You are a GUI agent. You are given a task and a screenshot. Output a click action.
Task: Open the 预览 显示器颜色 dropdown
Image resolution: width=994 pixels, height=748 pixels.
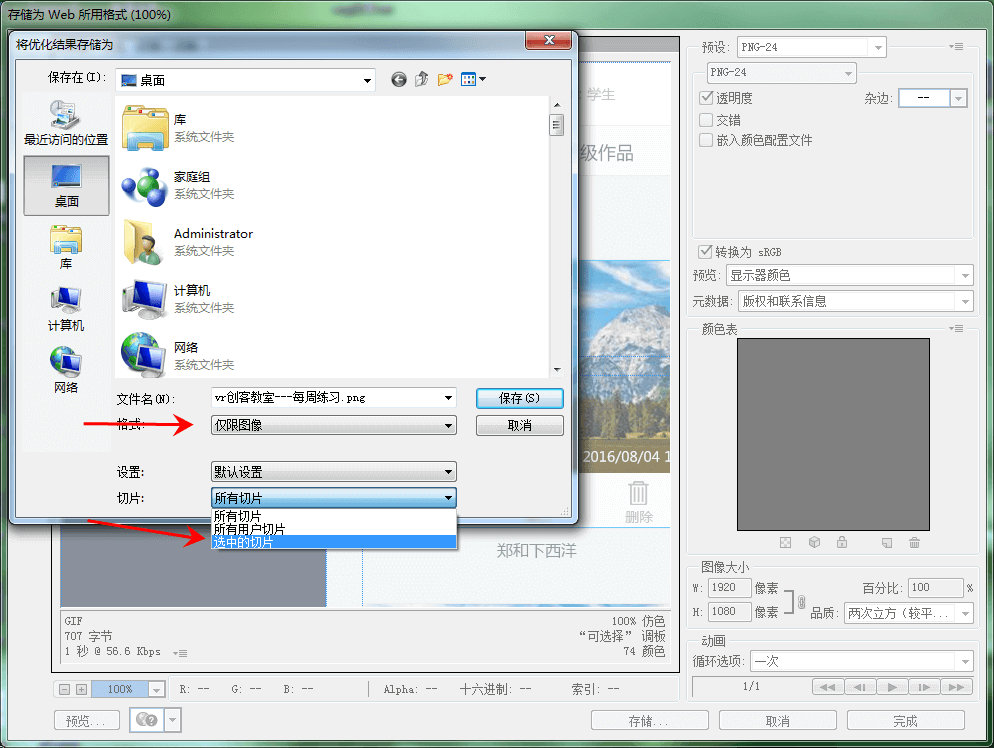coord(849,275)
